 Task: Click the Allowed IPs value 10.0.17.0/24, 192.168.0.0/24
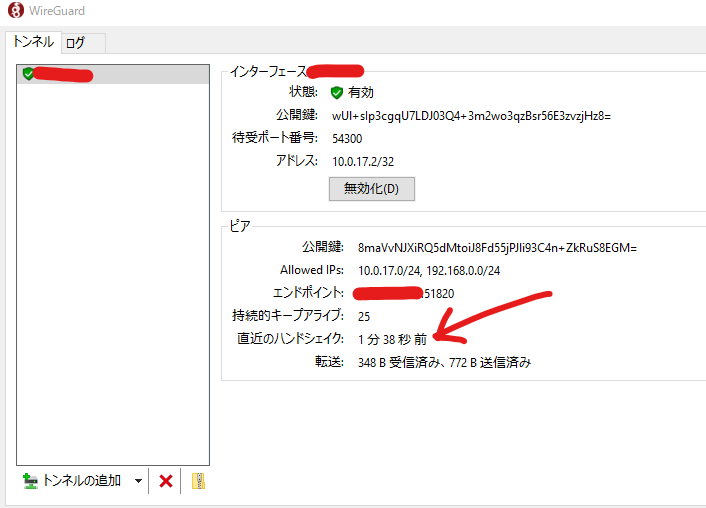pyautogui.click(x=429, y=271)
